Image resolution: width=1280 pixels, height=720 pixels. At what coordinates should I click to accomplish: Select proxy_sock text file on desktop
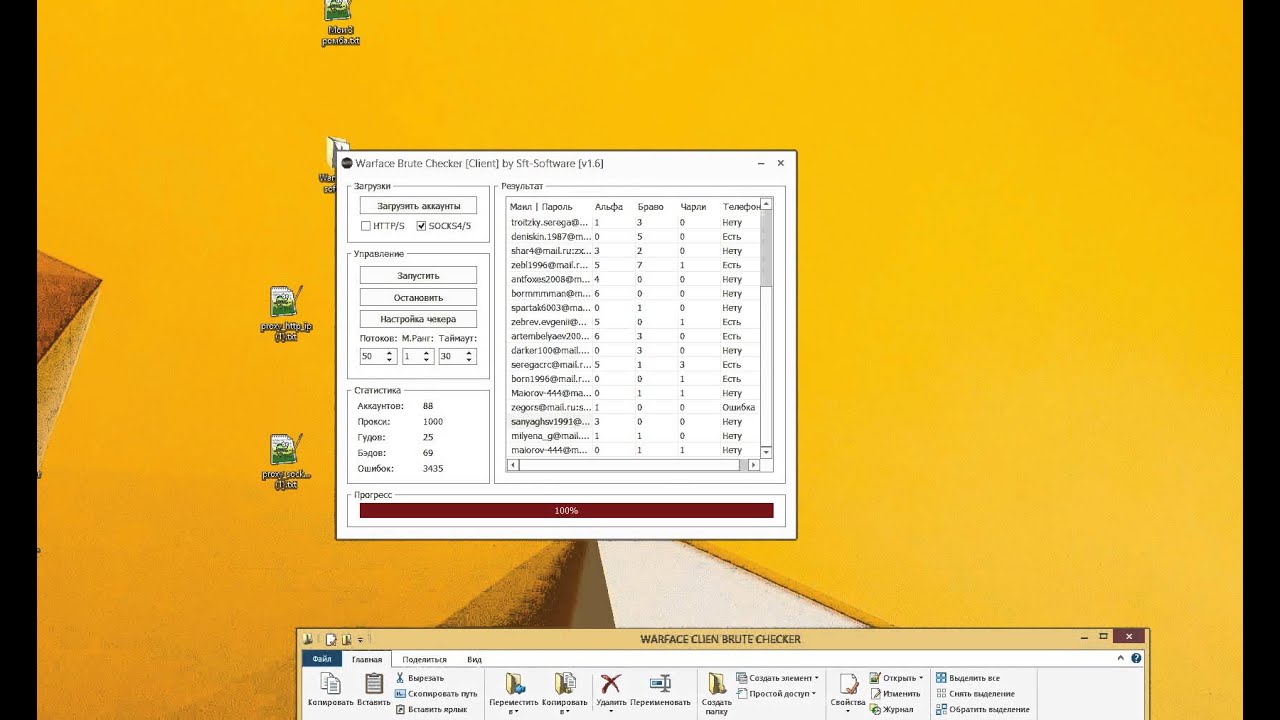tap(286, 462)
